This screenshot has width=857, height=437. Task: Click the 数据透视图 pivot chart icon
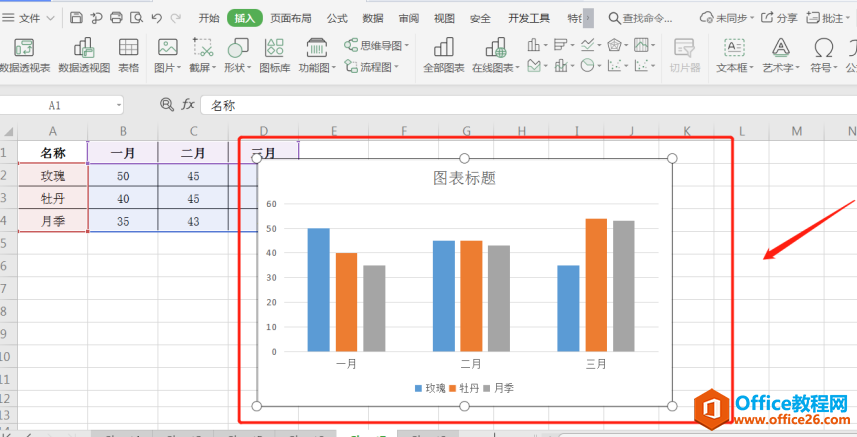pos(84,48)
